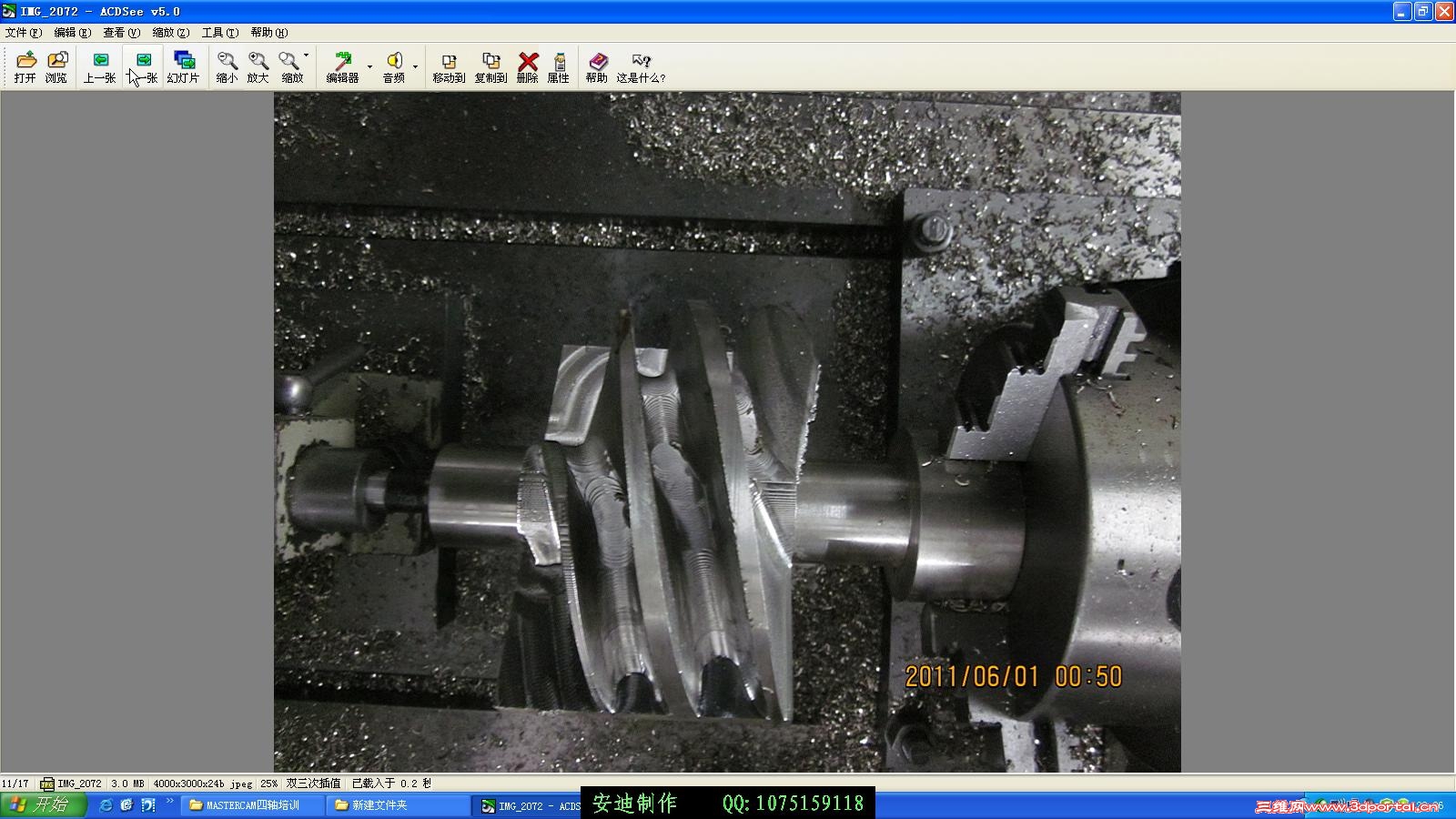Click the 4000x3000x24b jpeg dimensions entry

[203, 784]
